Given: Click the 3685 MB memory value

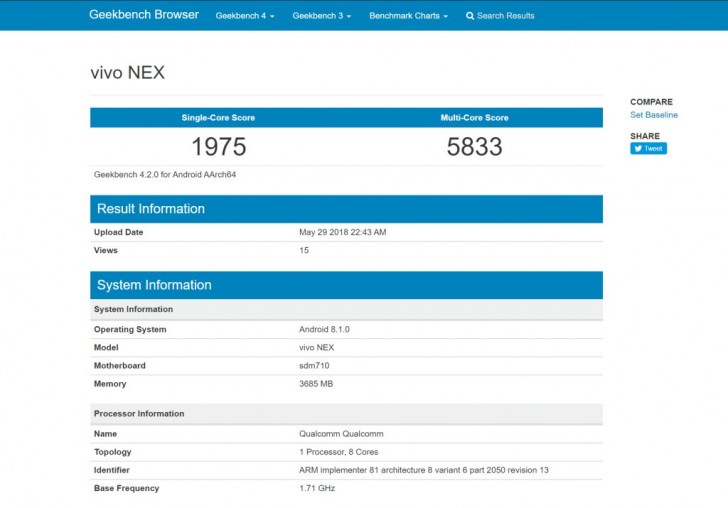Looking at the screenshot, I should [317, 383].
